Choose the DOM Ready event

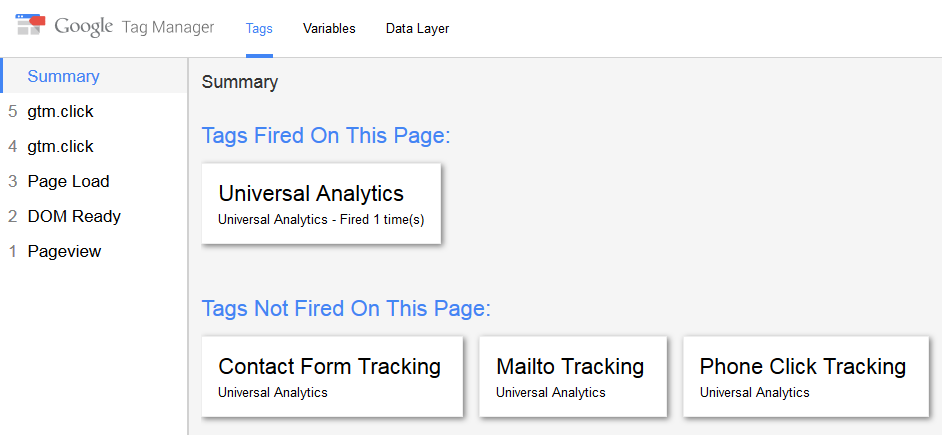coord(94,216)
